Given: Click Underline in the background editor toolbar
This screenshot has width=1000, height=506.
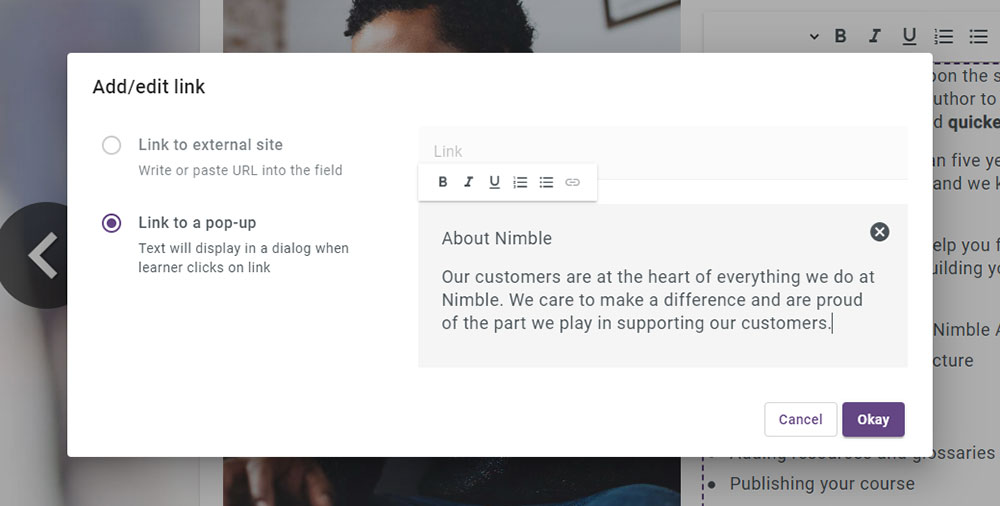Looking at the screenshot, I should tap(909, 36).
